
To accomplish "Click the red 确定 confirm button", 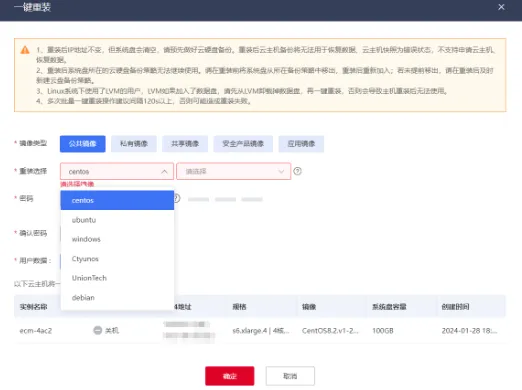I will tap(230, 376).
